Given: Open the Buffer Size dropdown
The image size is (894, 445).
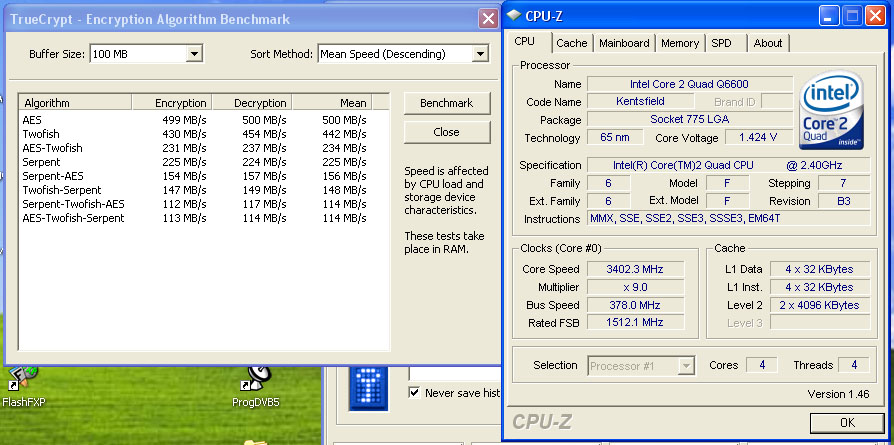Looking at the screenshot, I should [194, 54].
